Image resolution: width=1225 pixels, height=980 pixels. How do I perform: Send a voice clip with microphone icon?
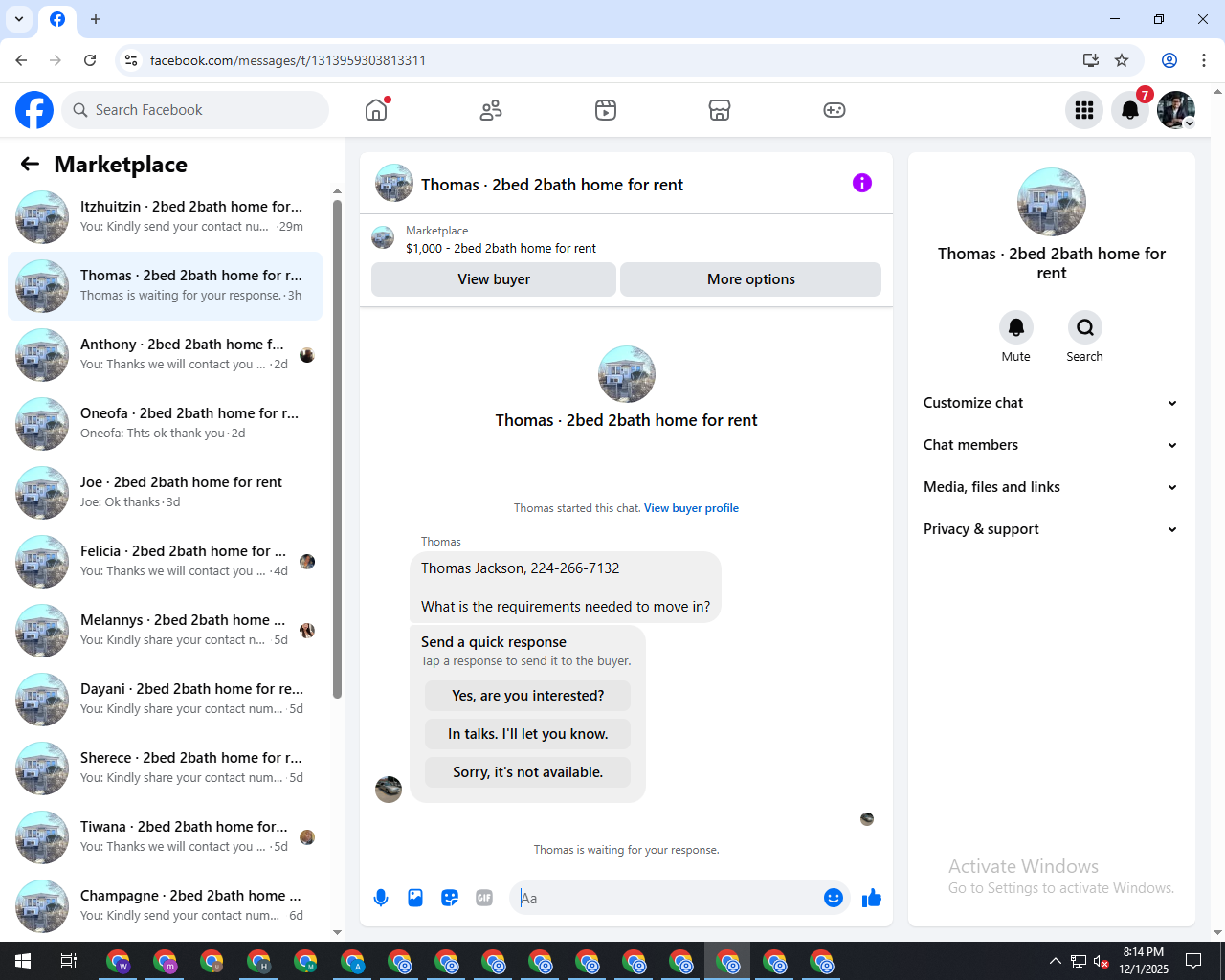point(381,898)
